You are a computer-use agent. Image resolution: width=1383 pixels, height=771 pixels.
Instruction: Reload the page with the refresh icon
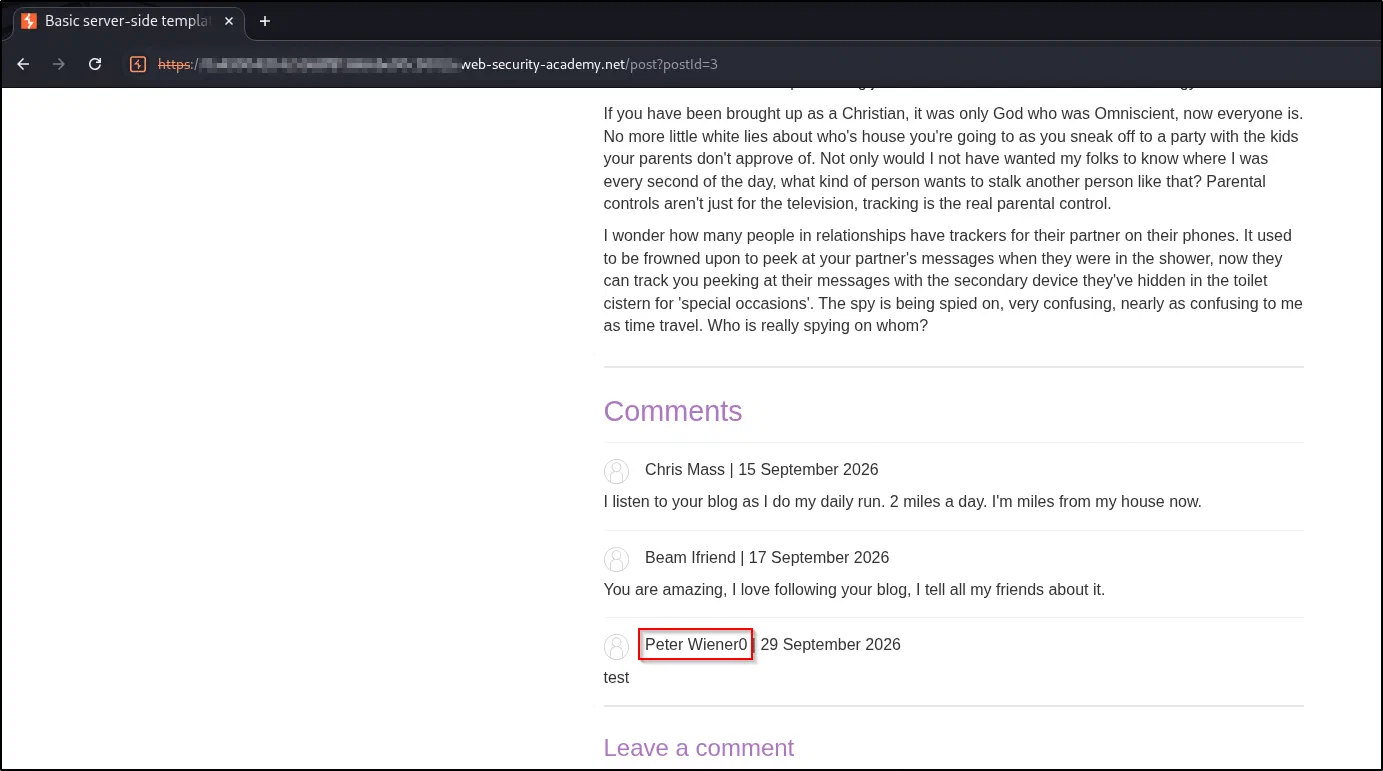pyautogui.click(x=95, y=64)
